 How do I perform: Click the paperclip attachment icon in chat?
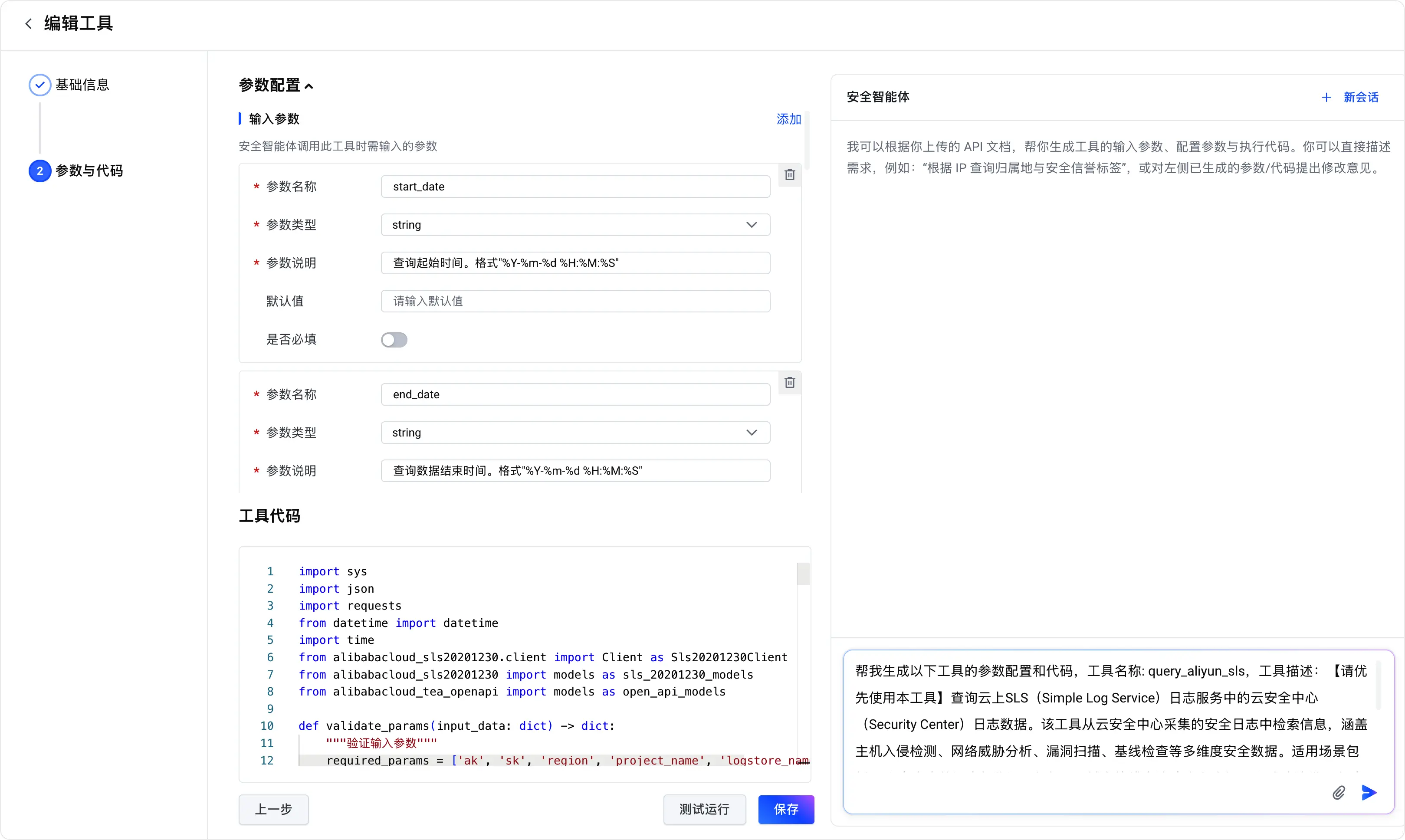[1339, 792]
